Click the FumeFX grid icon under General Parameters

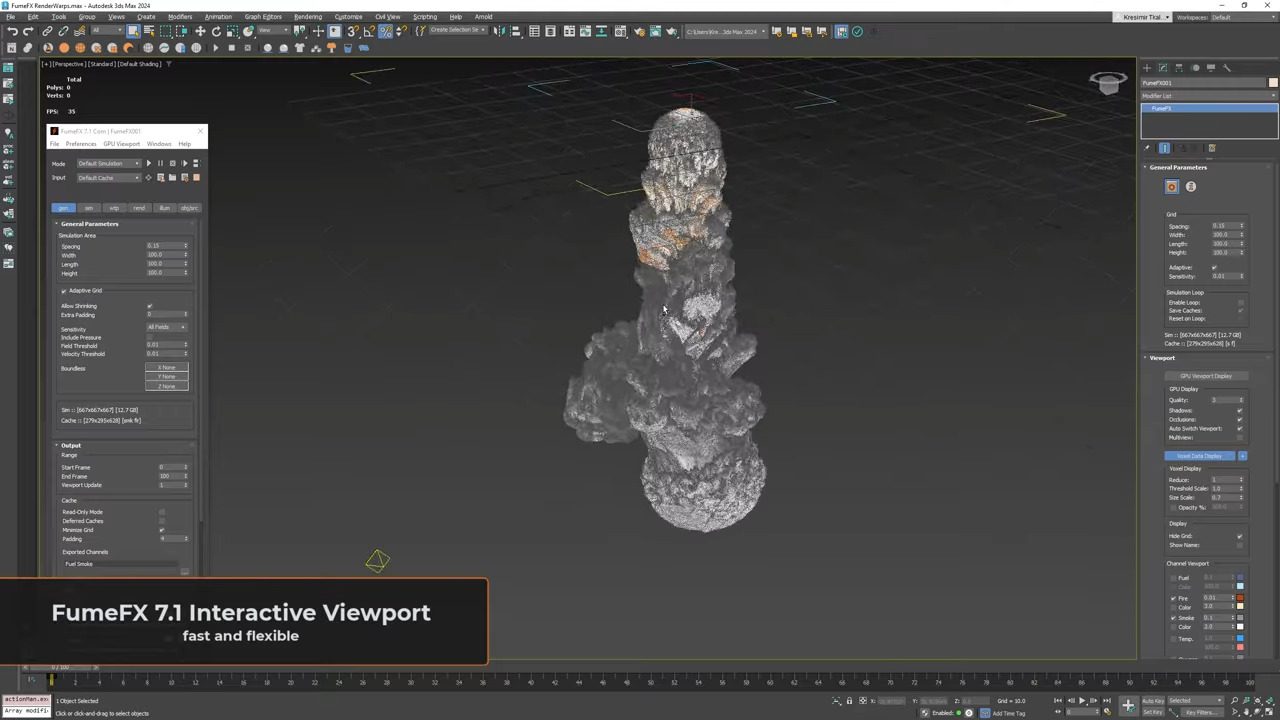[1171, 186]
